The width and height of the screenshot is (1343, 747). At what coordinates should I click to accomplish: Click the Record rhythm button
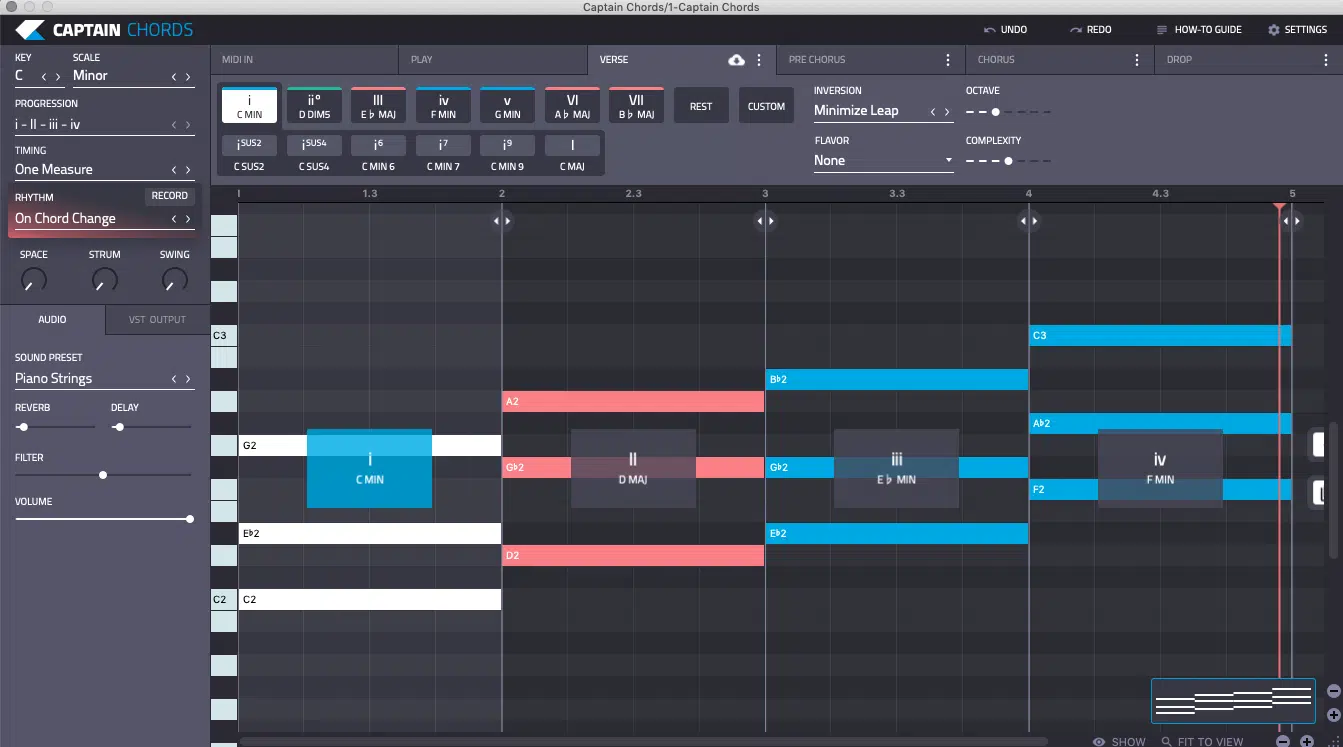(x=170, y=196)
